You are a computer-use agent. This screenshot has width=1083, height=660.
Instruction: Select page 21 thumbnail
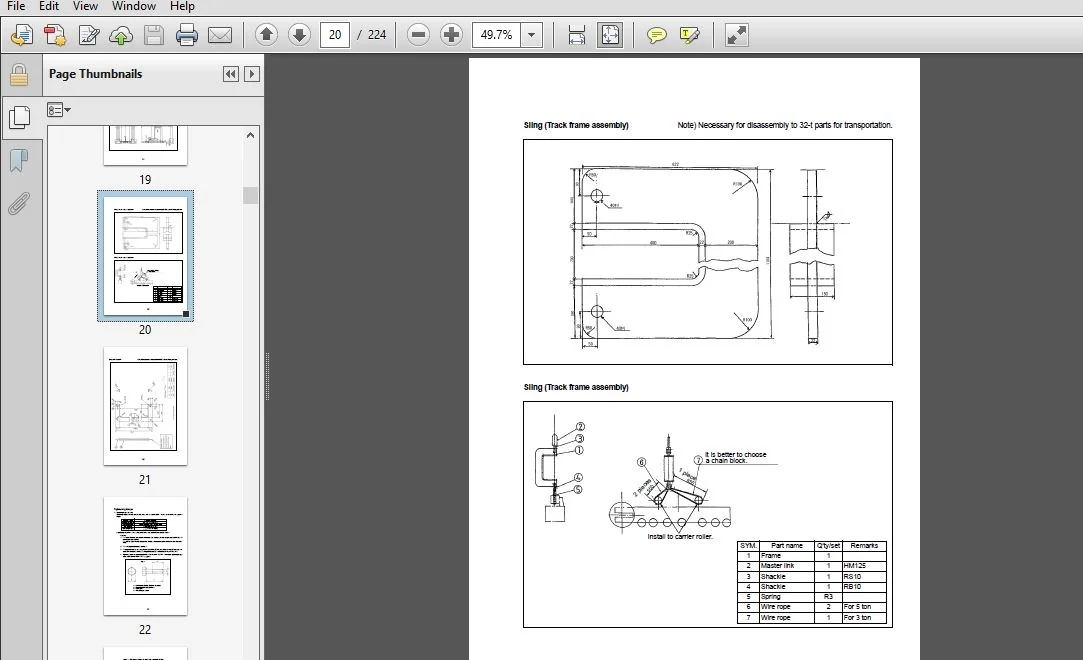145,406
